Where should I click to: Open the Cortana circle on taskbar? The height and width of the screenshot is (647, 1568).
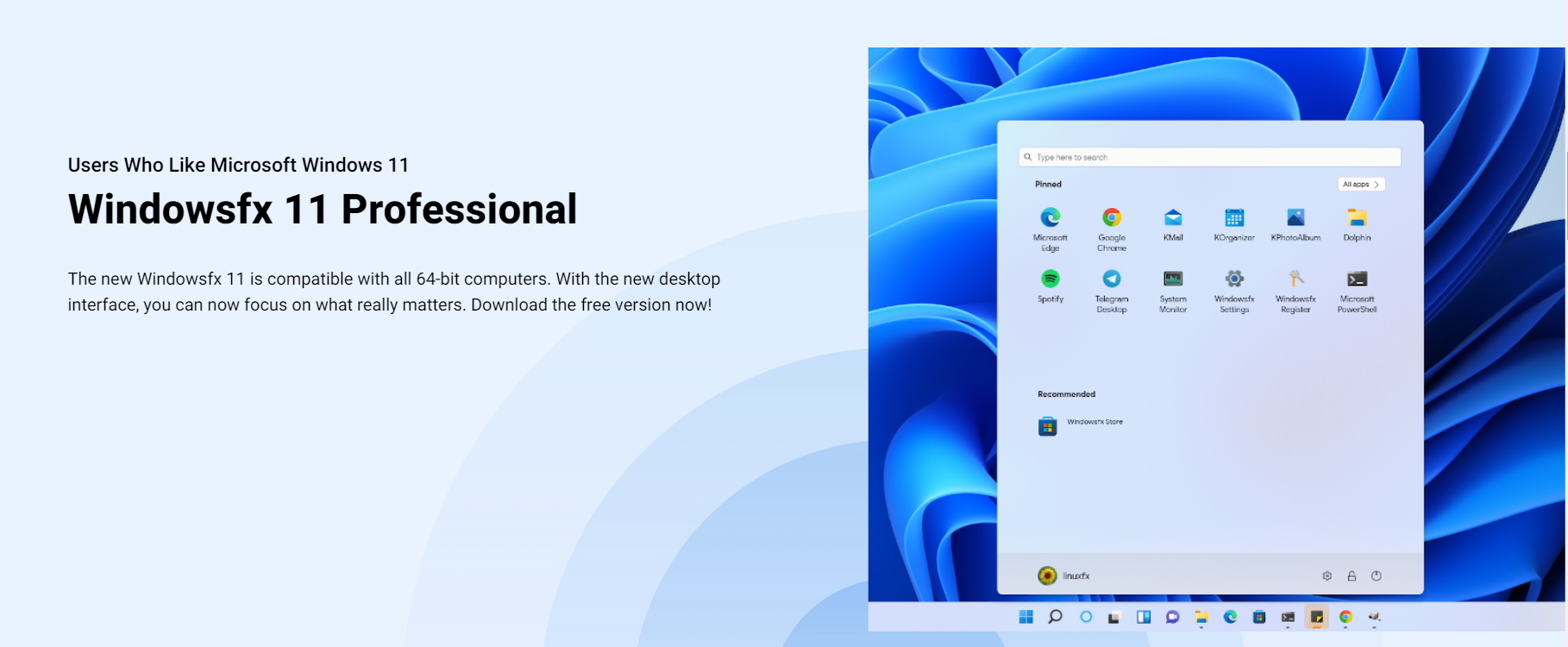(1086, 617)
